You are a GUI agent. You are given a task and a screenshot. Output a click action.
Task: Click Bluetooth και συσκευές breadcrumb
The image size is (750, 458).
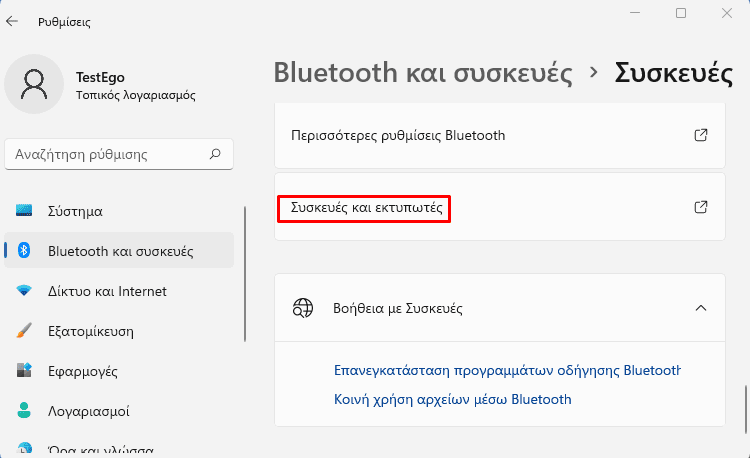point(423,73)
